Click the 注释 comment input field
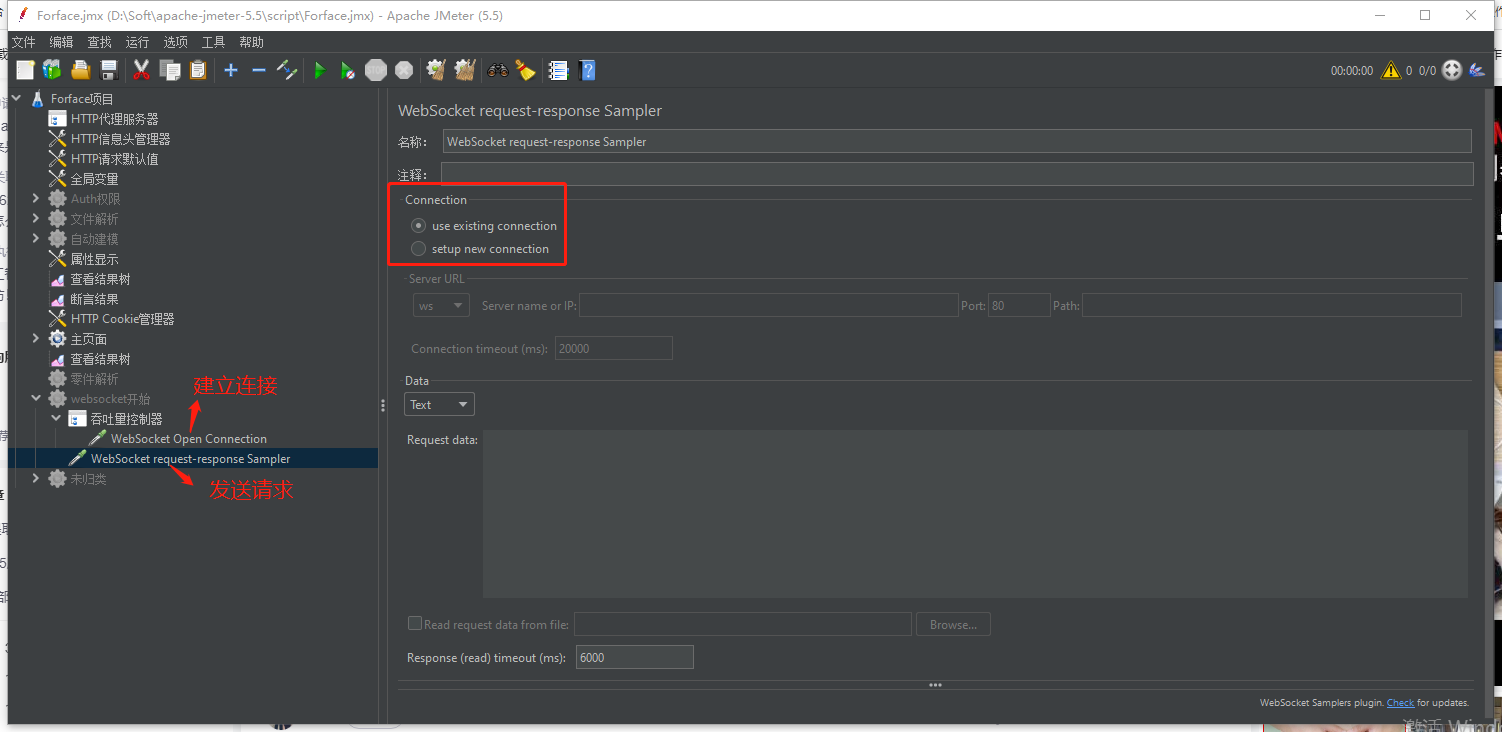This screenshot has width=1502, height=732. tap(957, 174)
